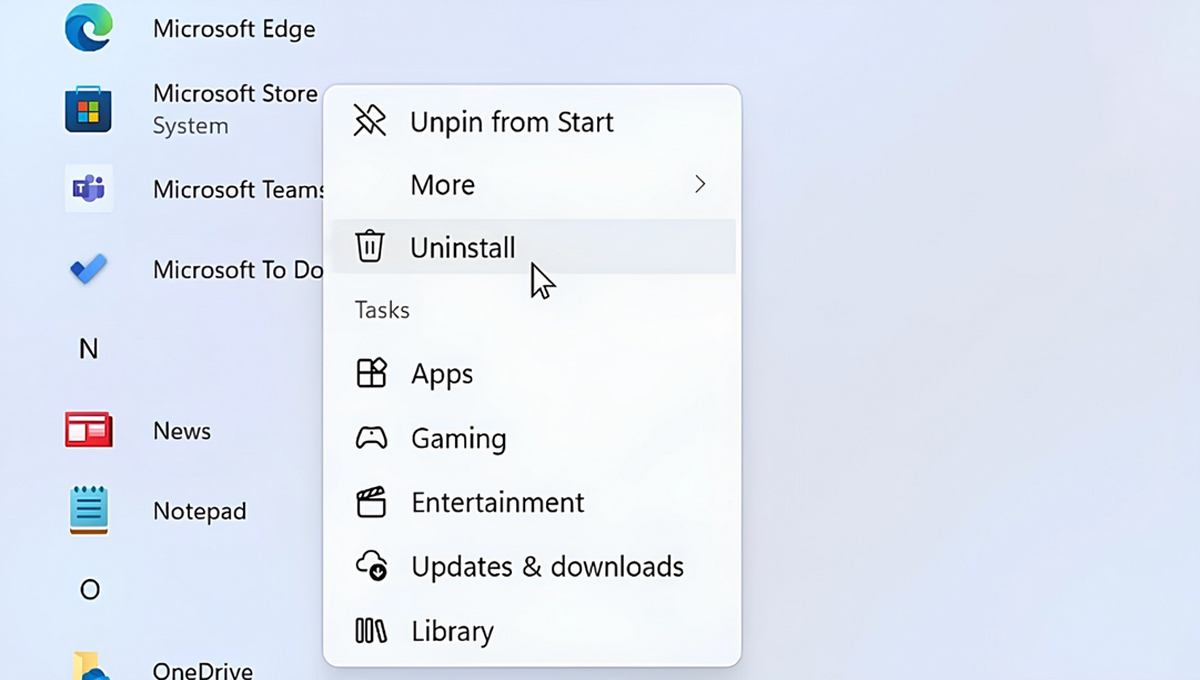This screenshot has width=1200, height=680.
Task: Click the trash can icon next to Uninstall
Action: [370, 246]
